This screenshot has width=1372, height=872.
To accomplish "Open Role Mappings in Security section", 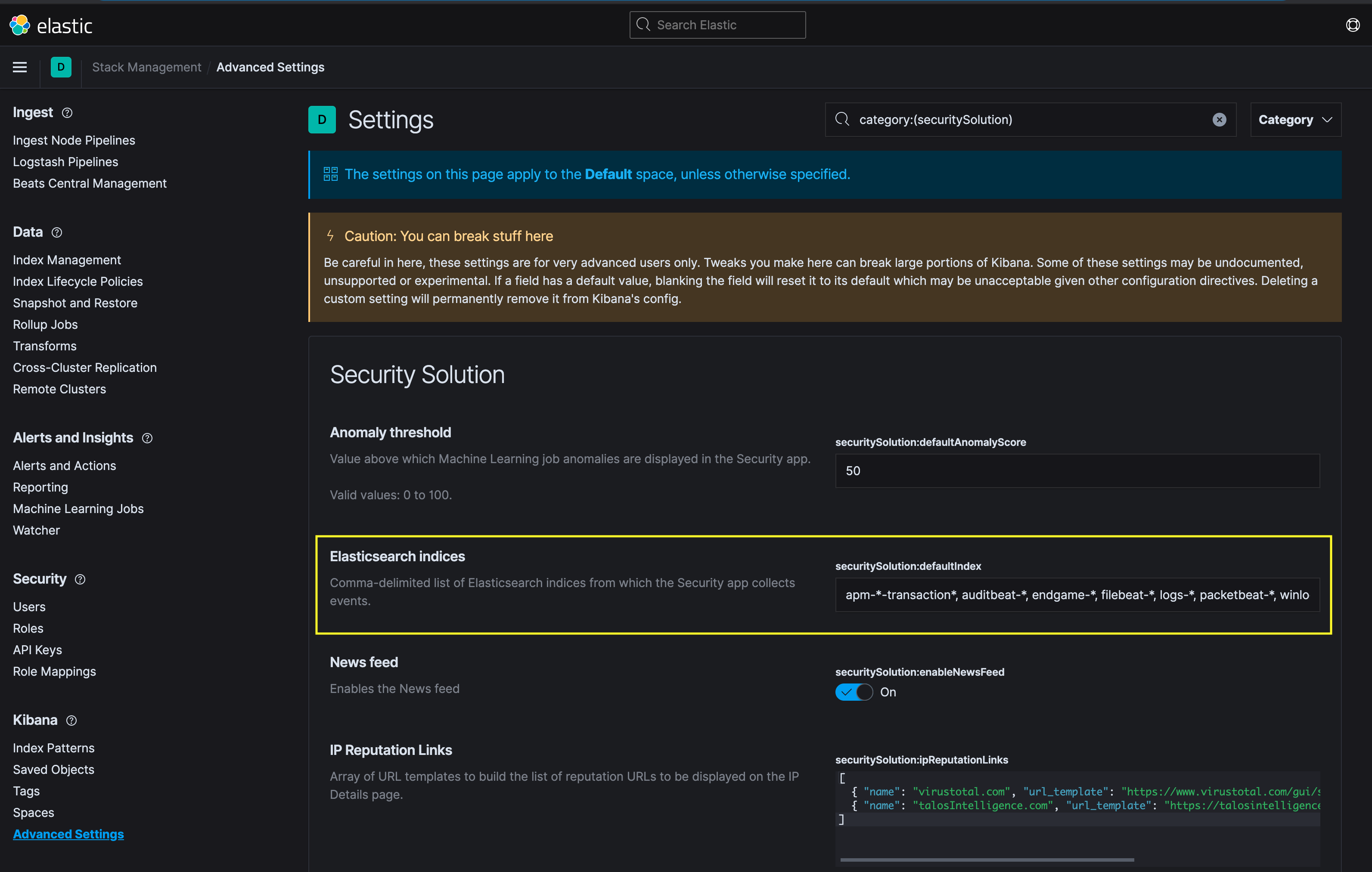I will pos(54,671).
